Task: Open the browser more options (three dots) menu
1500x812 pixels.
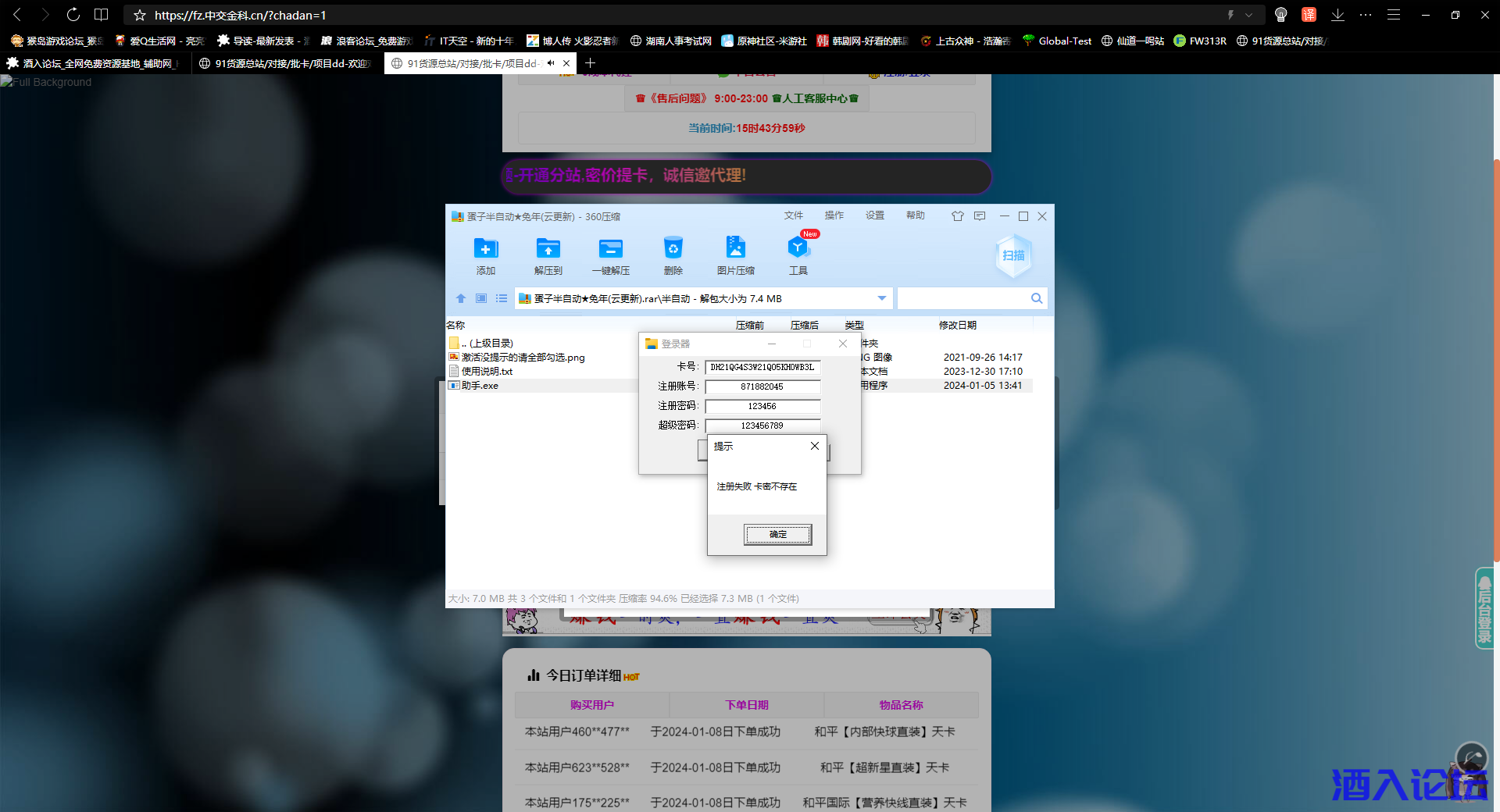Action: click(1366, 15)
